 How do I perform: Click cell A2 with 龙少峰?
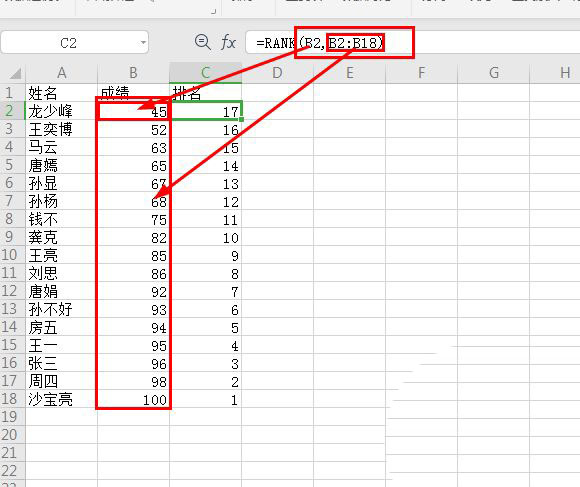[x=61, y=111]
